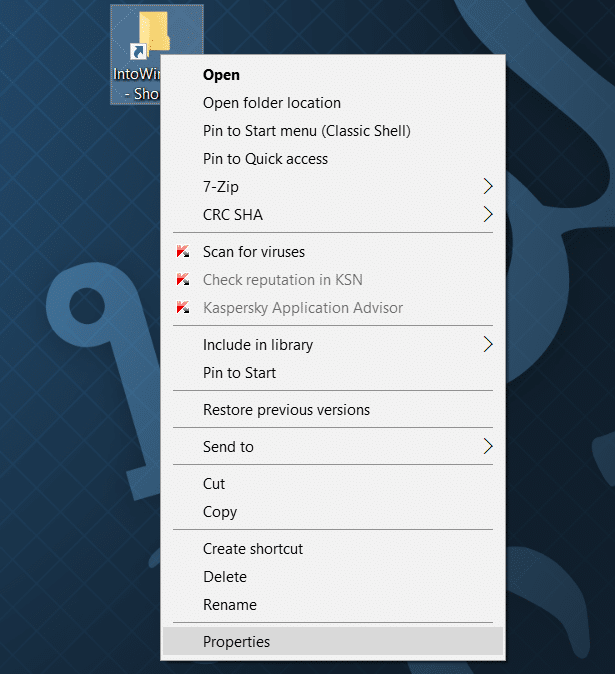Select Include in library
Screen dimensions: 615x674
click(x=333, y=345)
